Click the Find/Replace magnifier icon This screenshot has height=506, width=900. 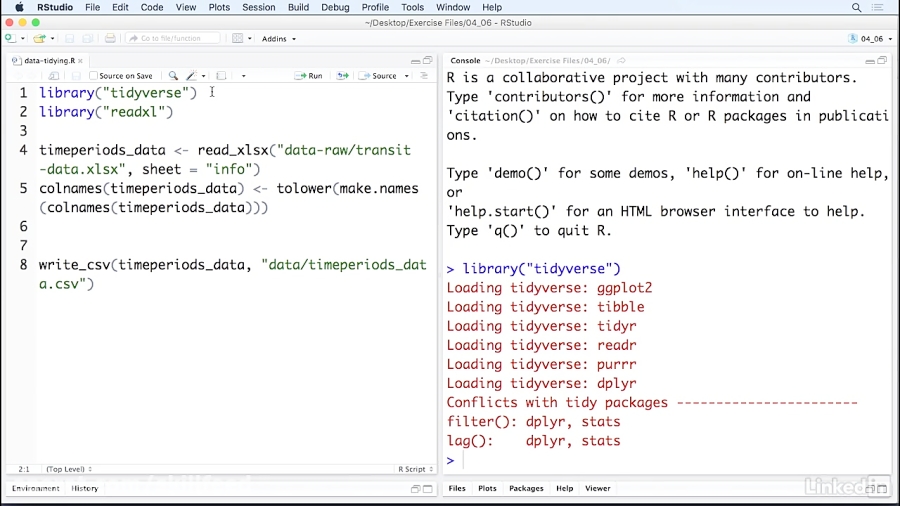[x=173, y=76]
